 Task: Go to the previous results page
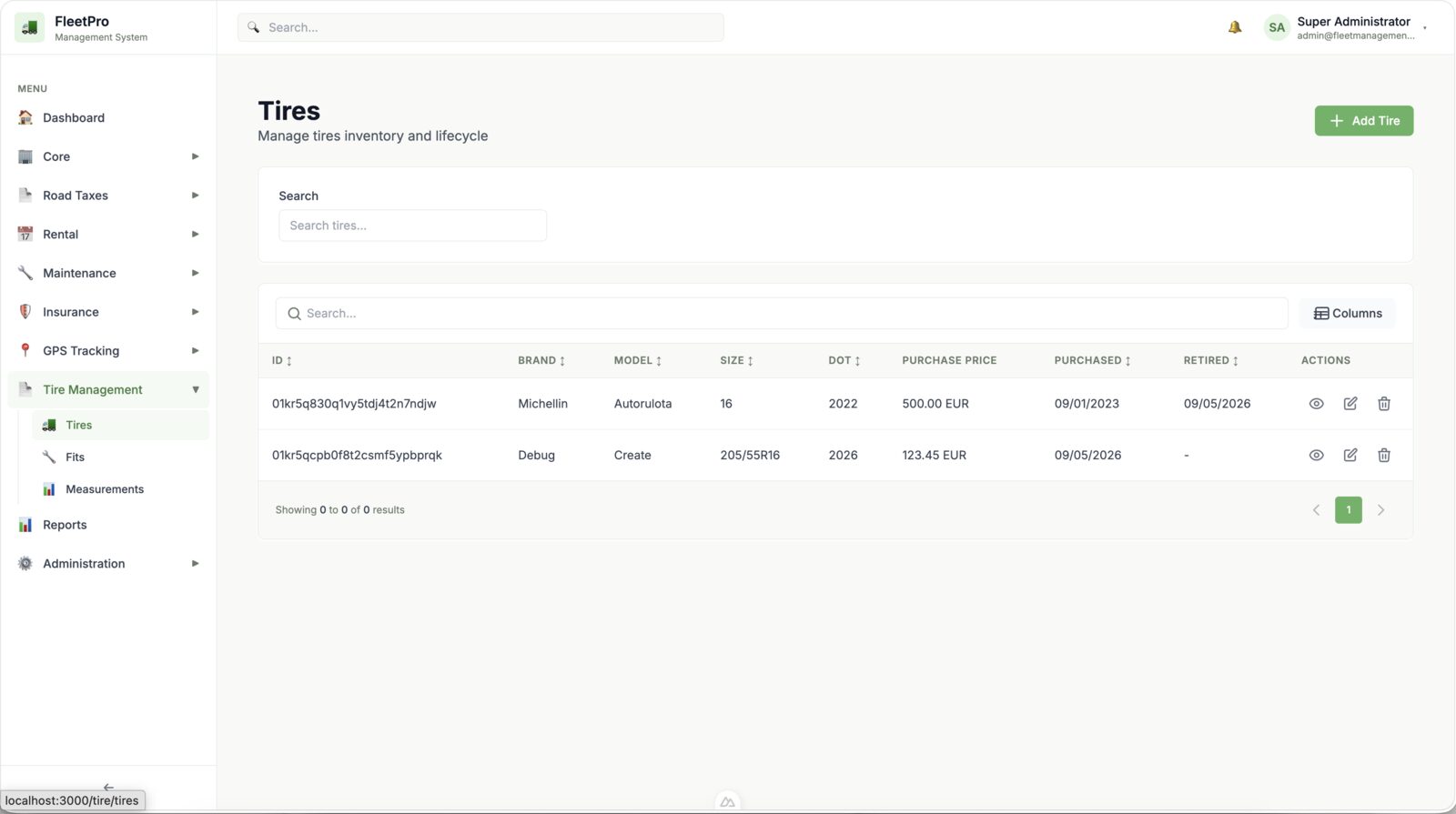(x=1315, y=510)
